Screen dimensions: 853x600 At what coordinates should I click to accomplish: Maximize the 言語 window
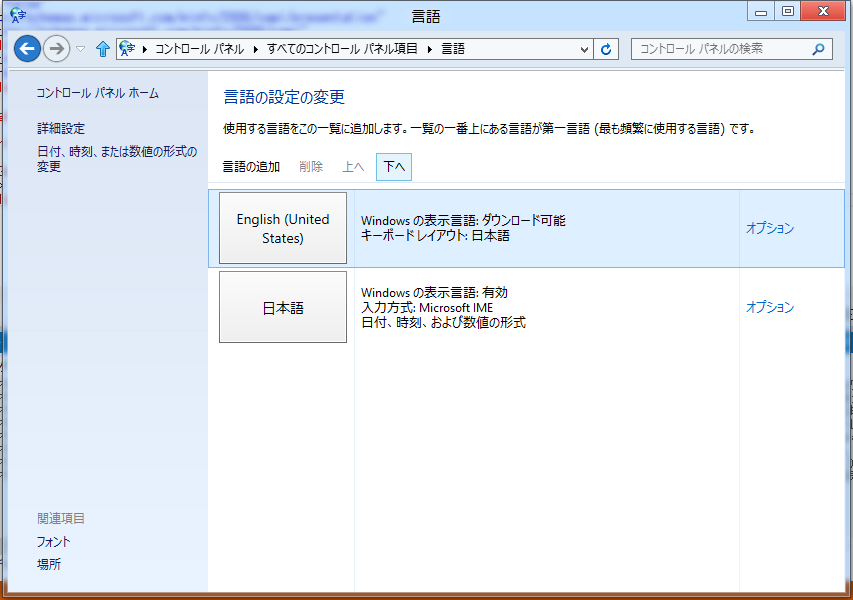[788, 11]
